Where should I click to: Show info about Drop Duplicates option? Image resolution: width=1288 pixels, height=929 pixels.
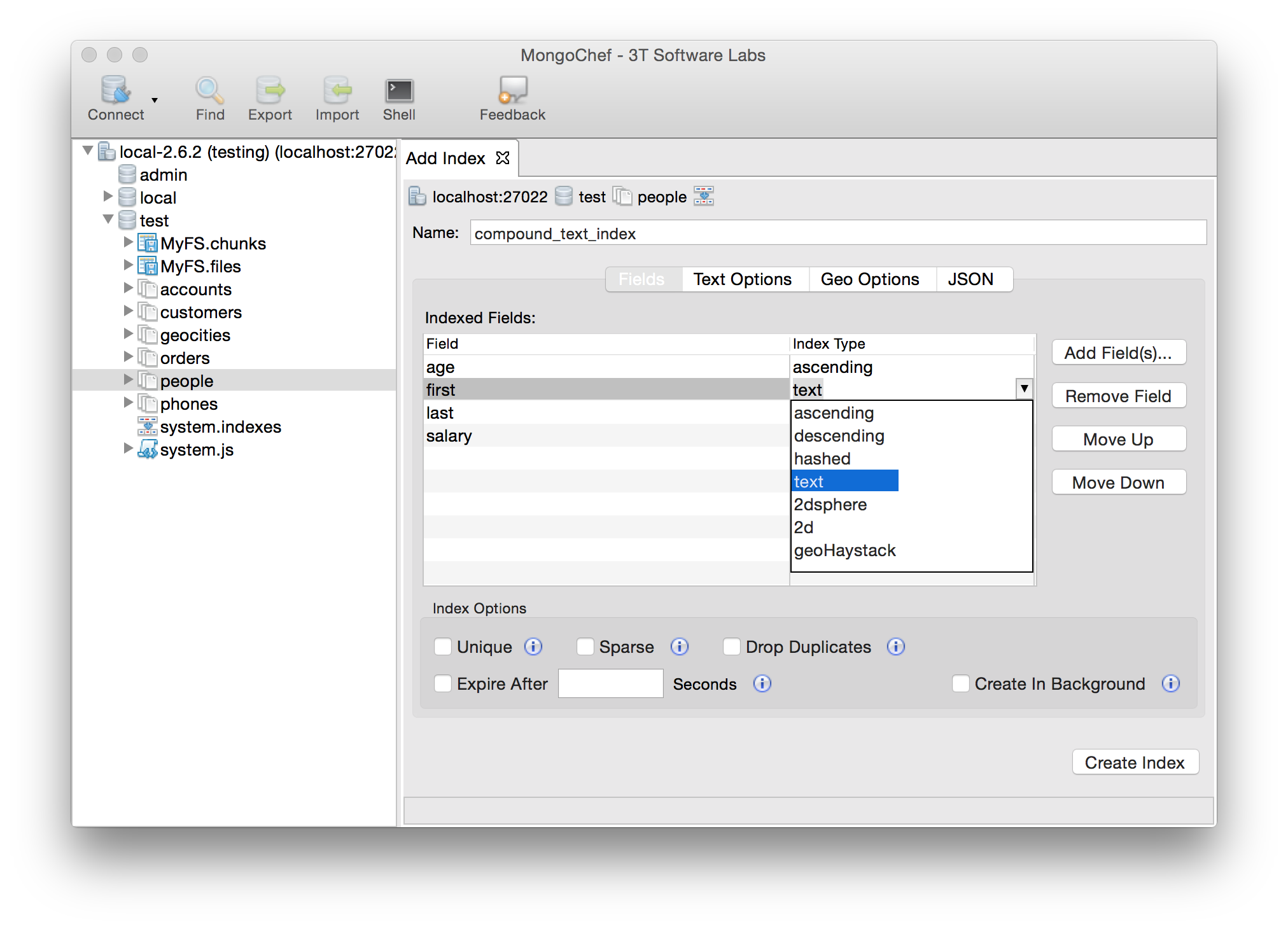[x=896, y=646]
